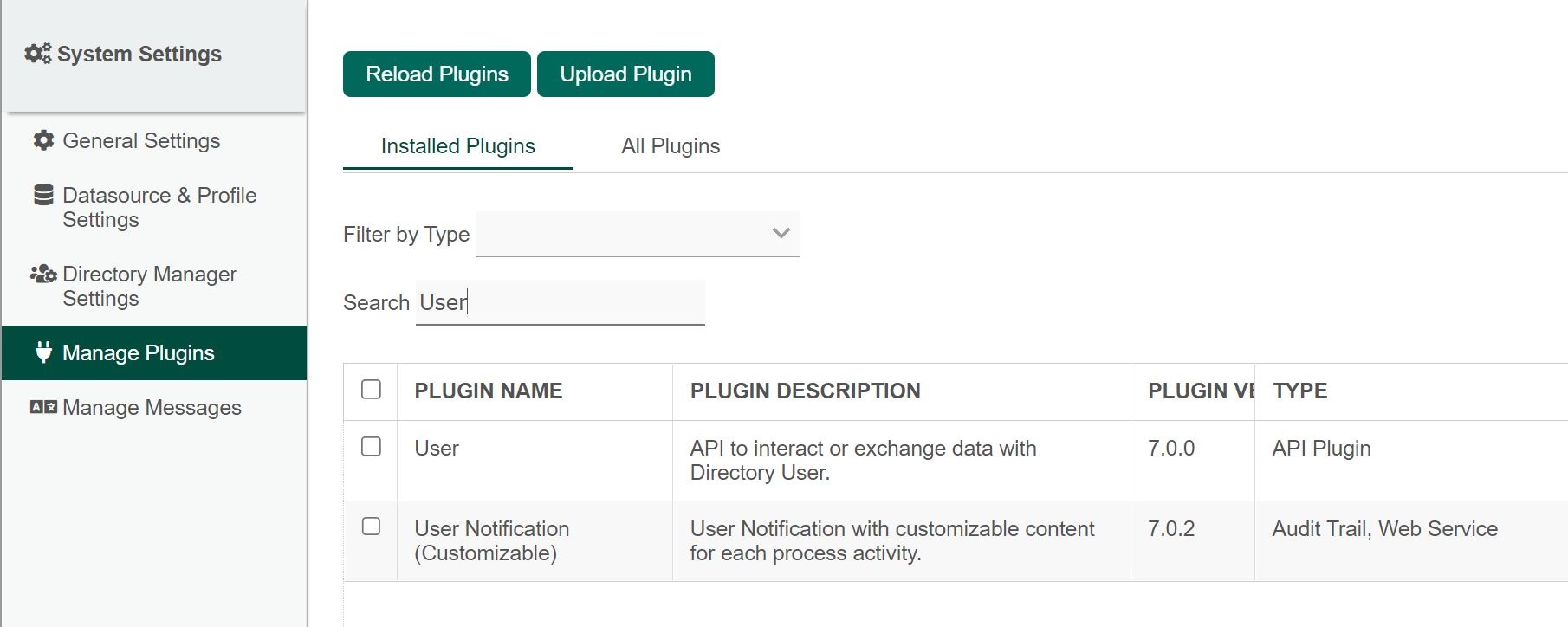Screen dimensions: 1568x627
Task: Click the Directory Manager users icon
Action: point(43,275)
